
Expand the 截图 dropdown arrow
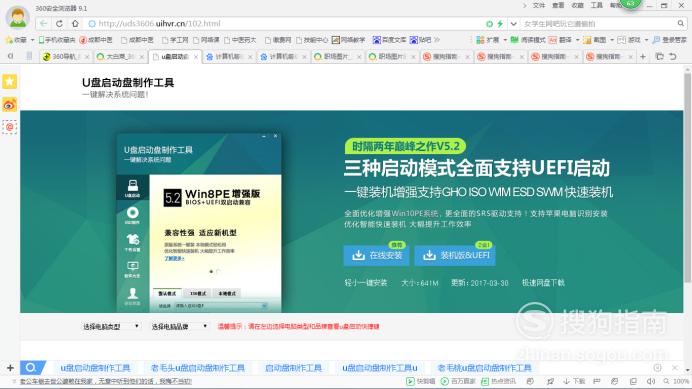[x=612, y=40]
